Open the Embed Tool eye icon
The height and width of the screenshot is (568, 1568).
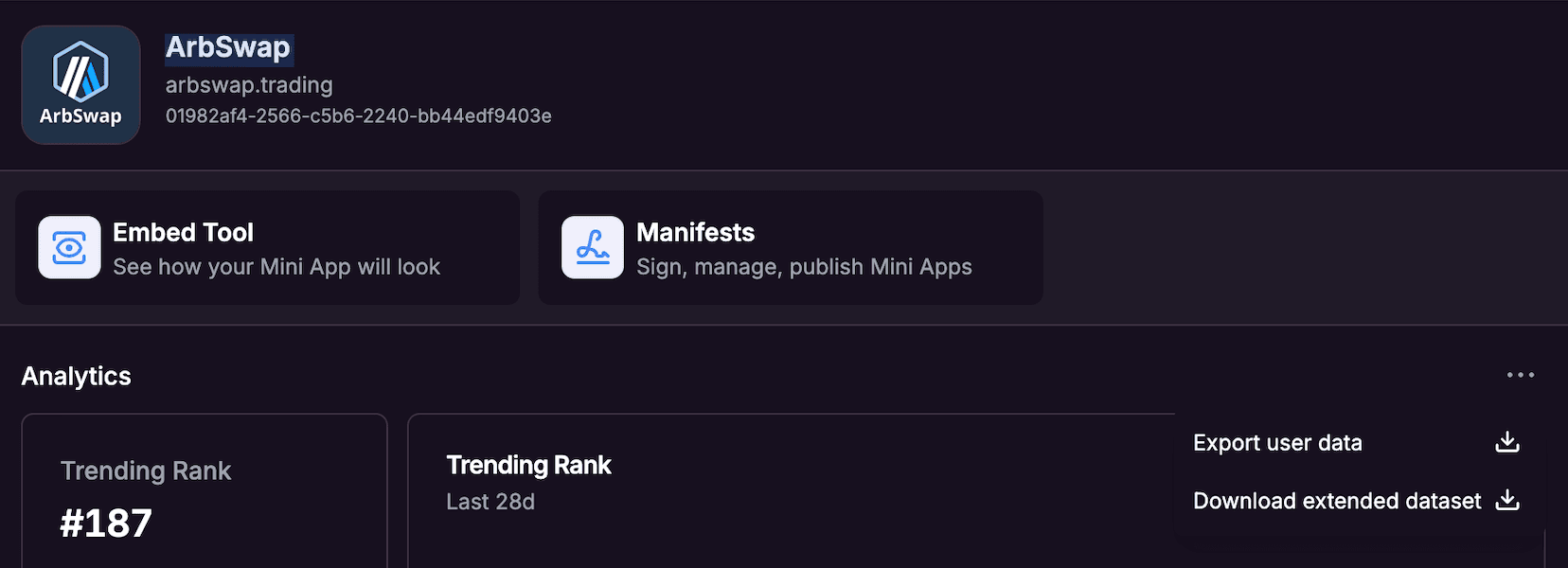point(69,248)
